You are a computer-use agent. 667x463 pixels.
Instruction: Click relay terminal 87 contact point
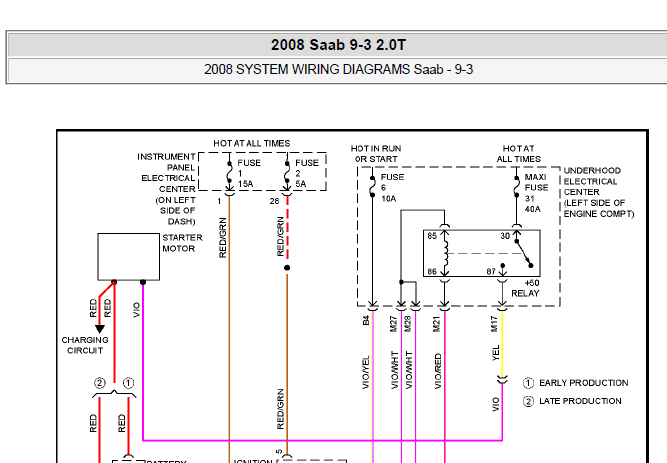tap(502, 266)
